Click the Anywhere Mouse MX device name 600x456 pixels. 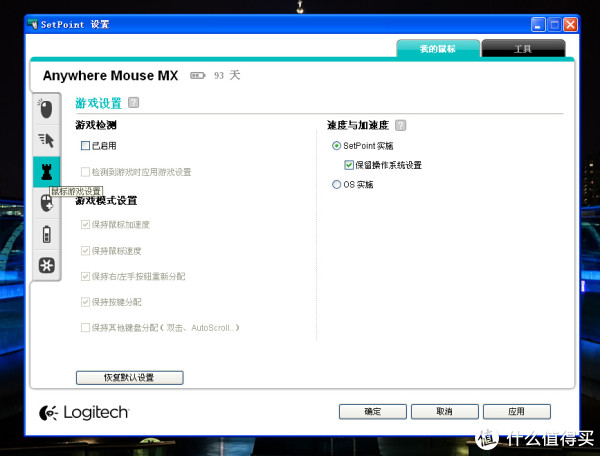click(110, 75)
